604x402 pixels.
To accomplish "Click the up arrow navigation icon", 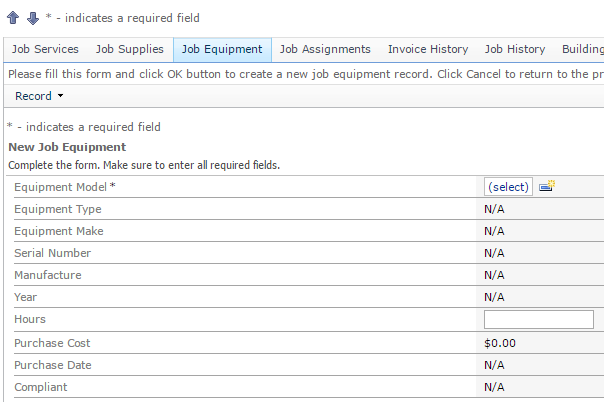I will (13, 18).
